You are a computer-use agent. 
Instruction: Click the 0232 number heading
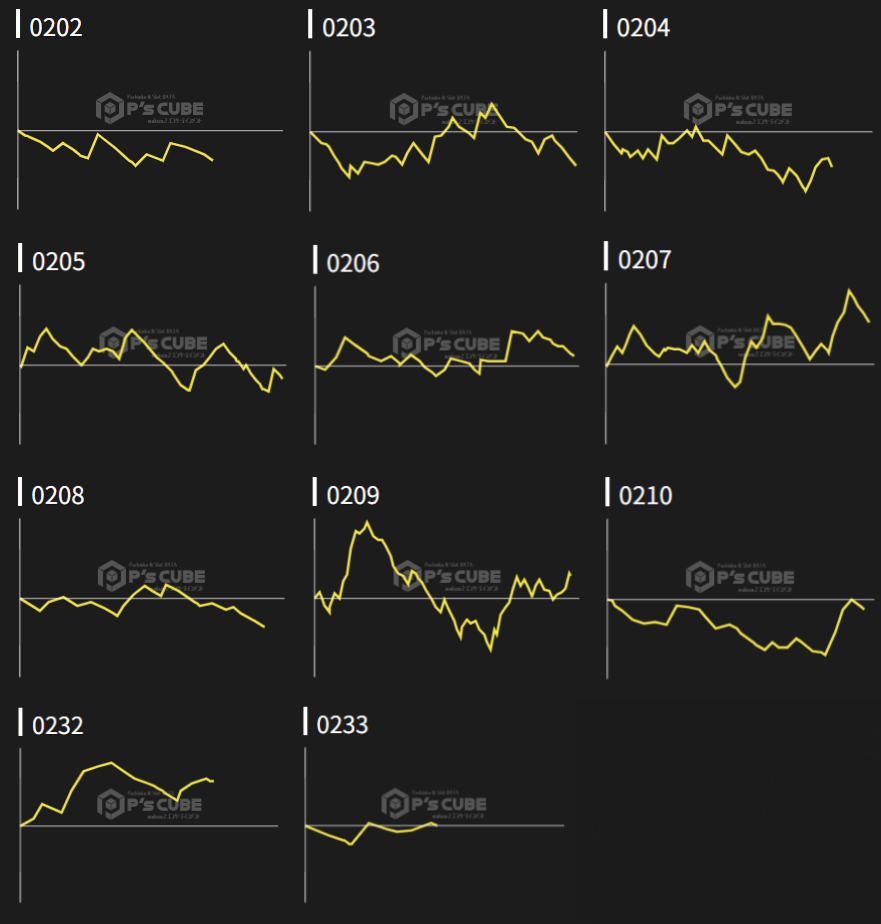pos(58,725)
